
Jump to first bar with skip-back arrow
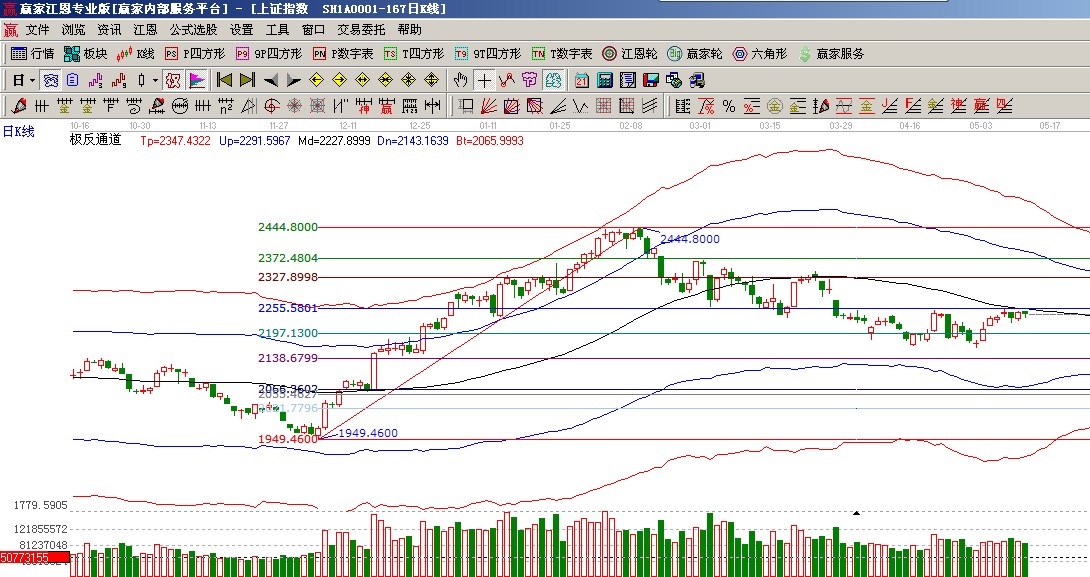tap(225, 80)
